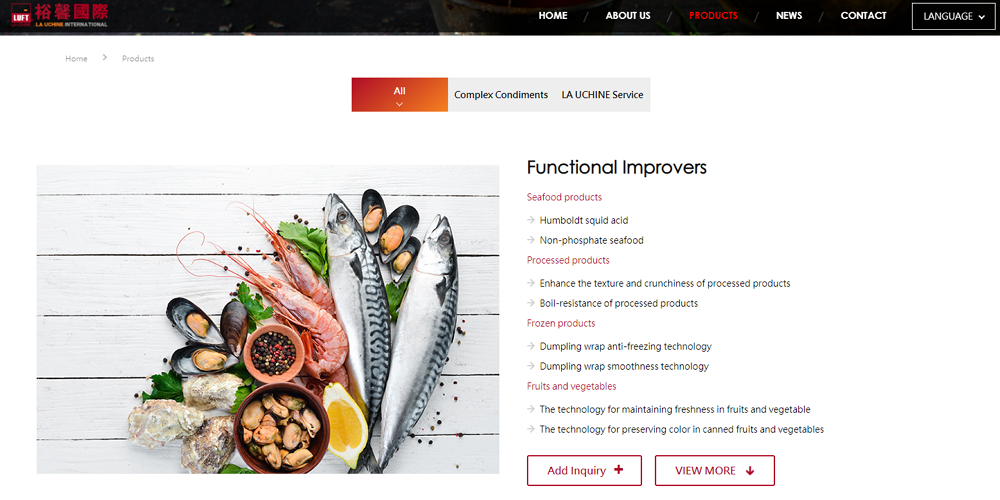Open the NEWS page
The height and width of the screenshot is (500, 1000).
(x=789, y=16)
